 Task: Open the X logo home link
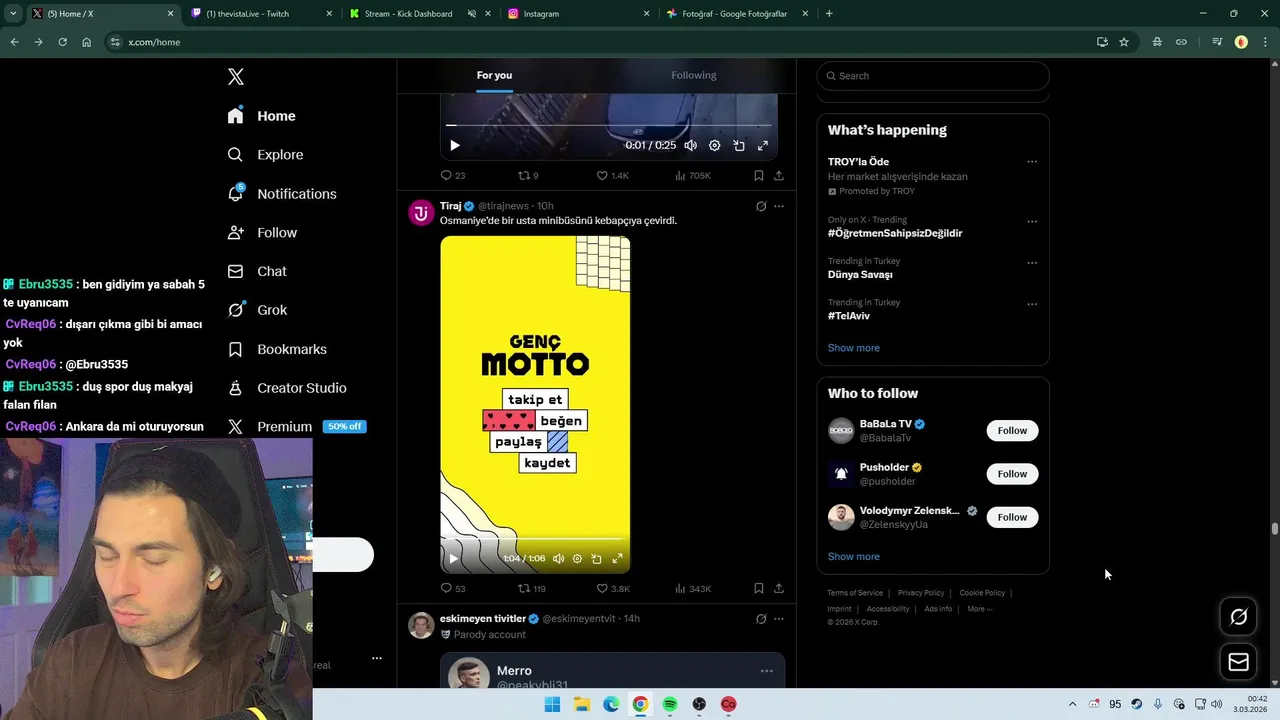click(236, 77)
